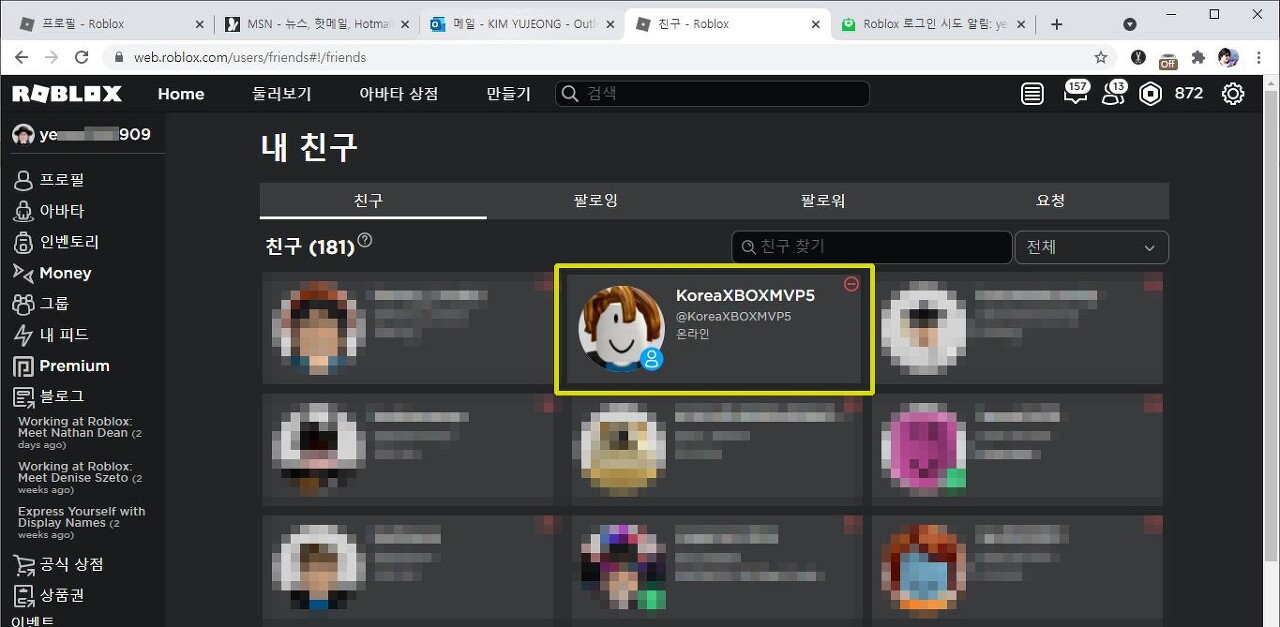Click the 내 피드 lightning icon
The image size is (1280, 627).
(x=23, y=335)
